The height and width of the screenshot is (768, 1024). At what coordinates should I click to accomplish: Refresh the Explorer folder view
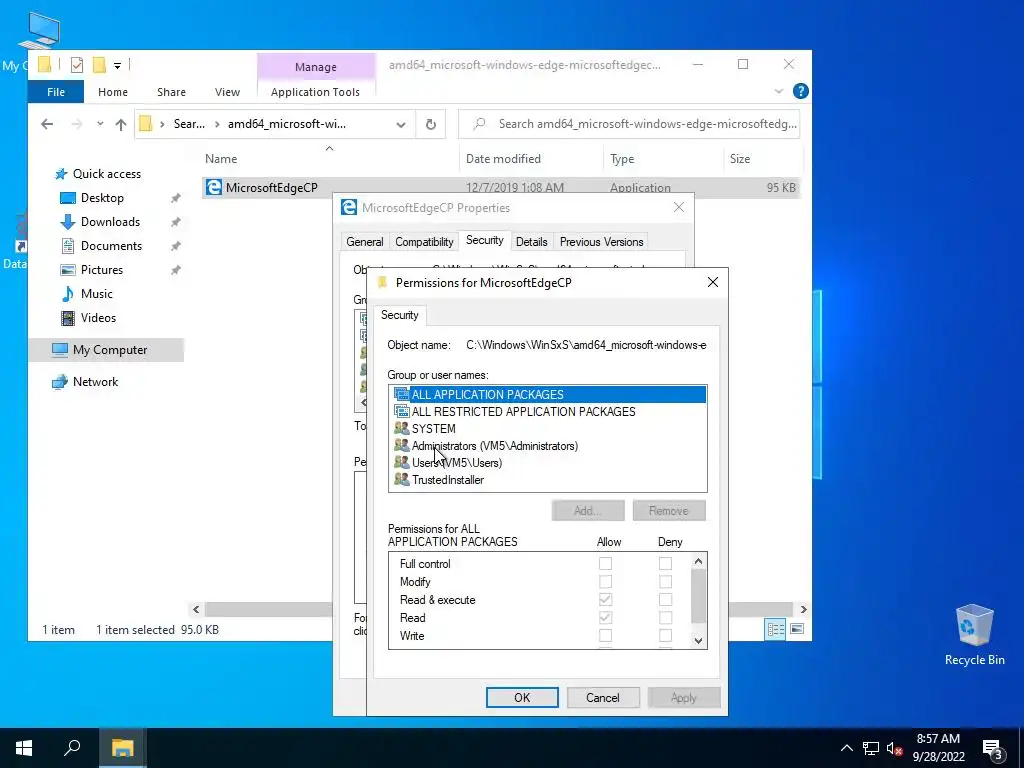[430, 124]
